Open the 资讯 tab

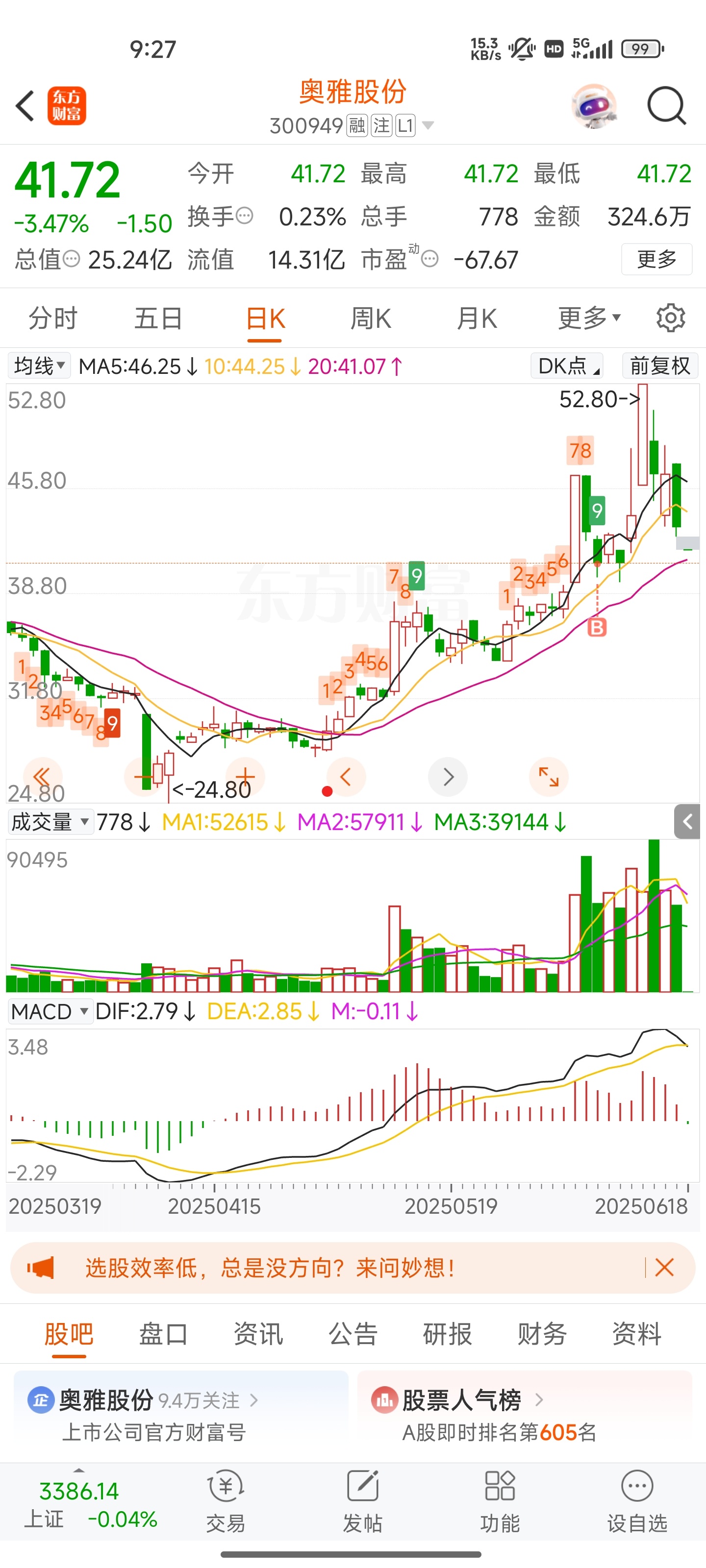click(x=258, y=1334)
